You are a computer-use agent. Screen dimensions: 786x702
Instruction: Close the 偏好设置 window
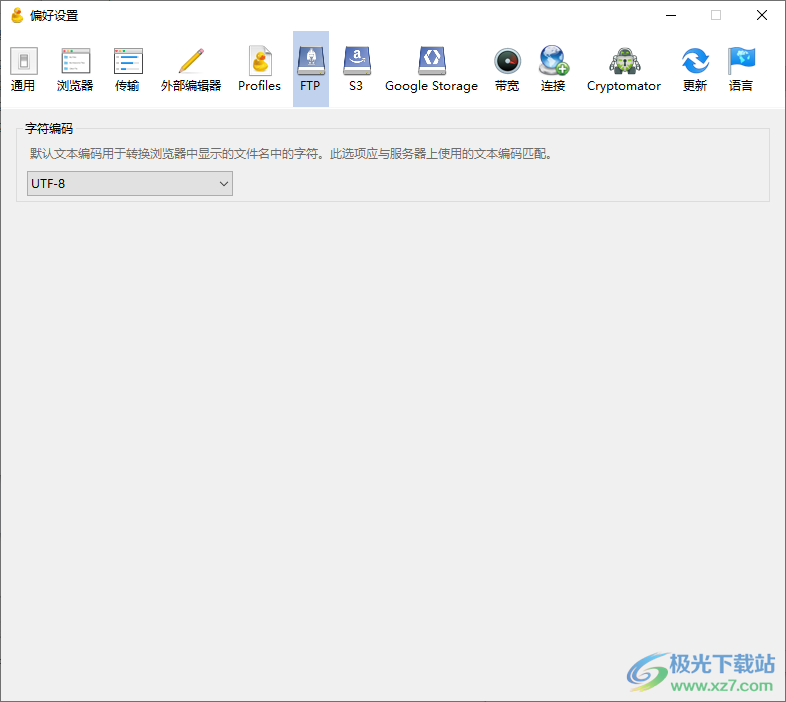pyautogui.click(x=761, y=16)
